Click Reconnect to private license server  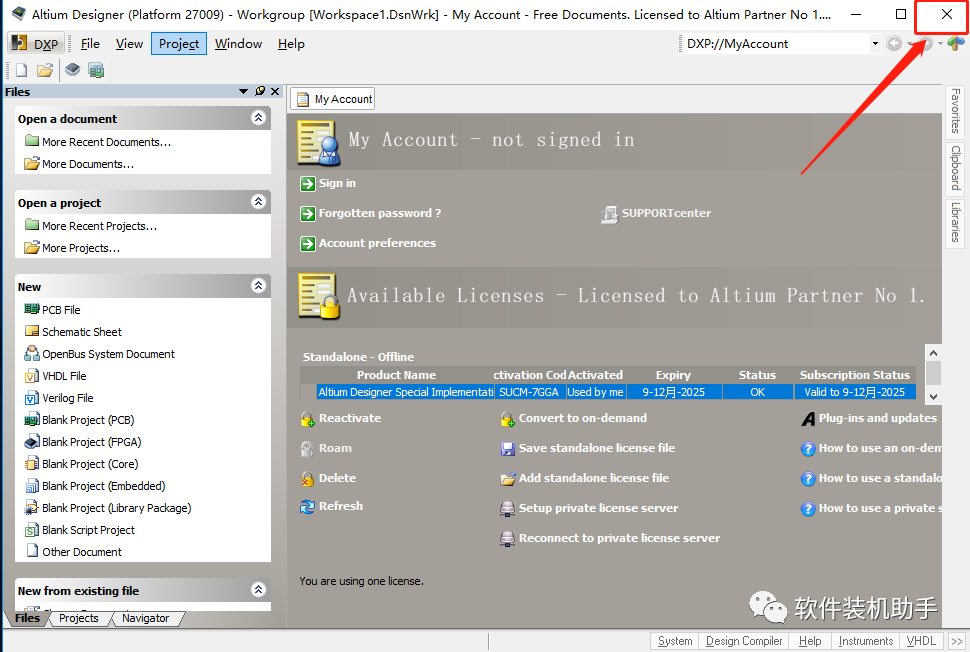[x=619, y=538]
